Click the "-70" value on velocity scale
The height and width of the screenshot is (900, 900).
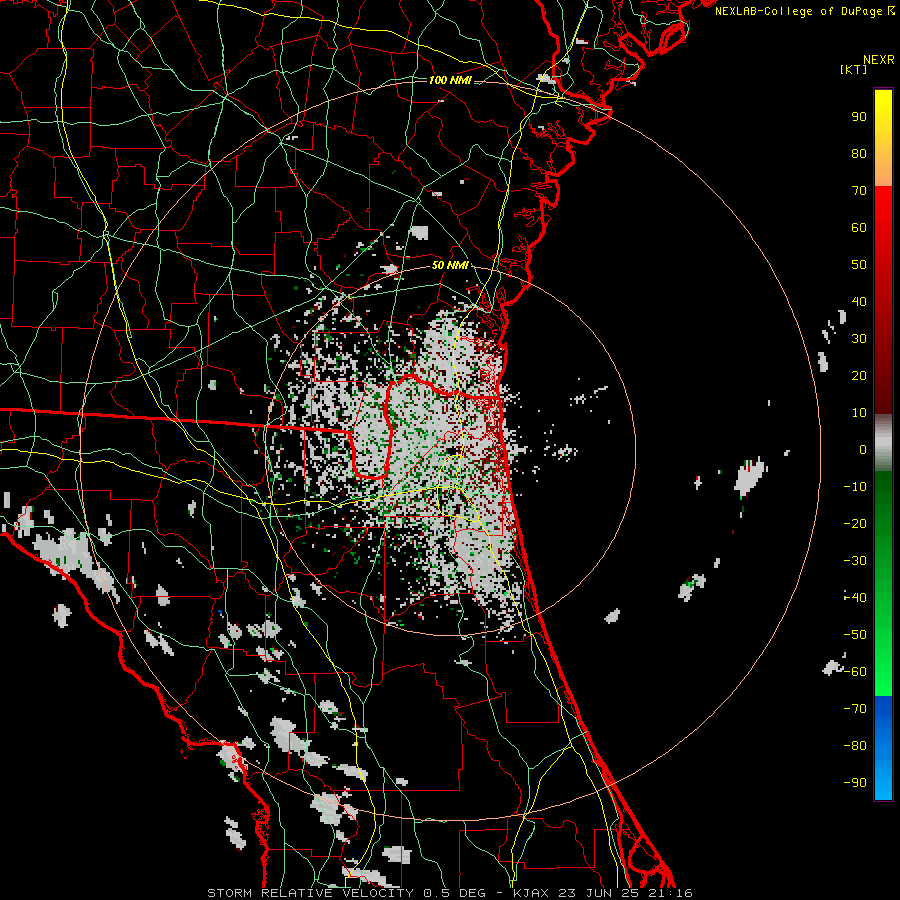click(855, 709)
